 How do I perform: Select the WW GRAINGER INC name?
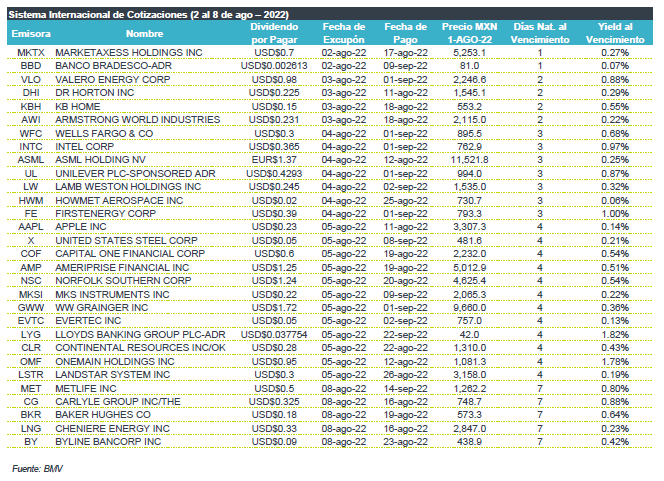[x=102, y=308]
